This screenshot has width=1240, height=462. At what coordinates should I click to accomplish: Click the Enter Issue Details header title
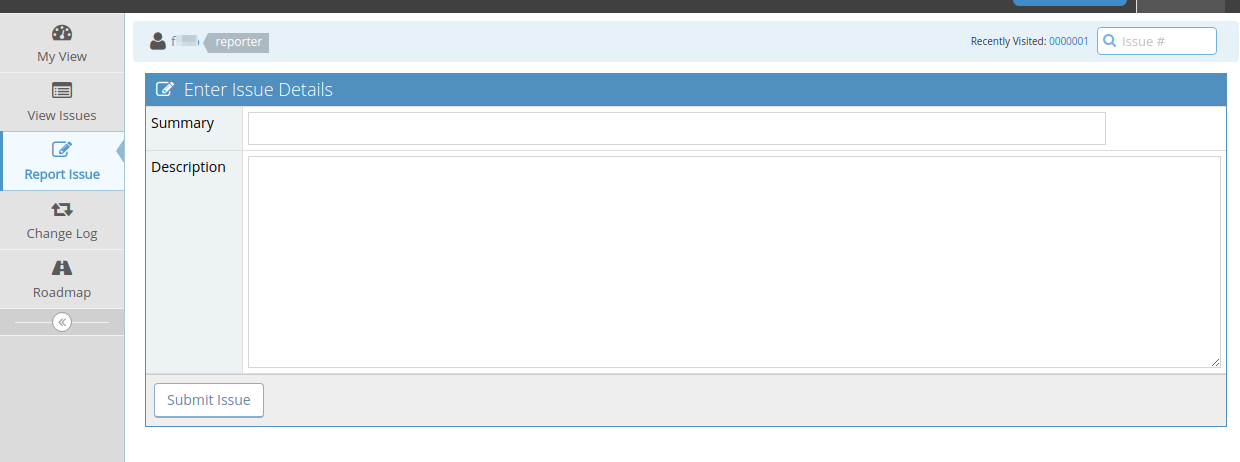click(258, 89)
